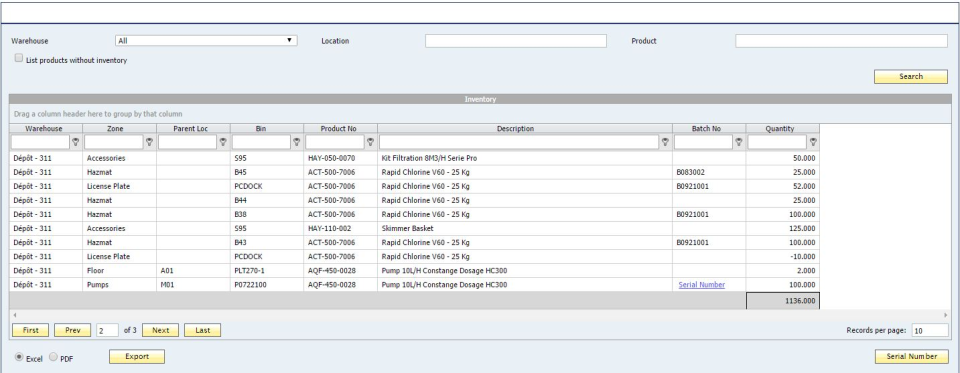Sort by the Quantity column header
Screen dimensions: 960x373
coord(779,129)
